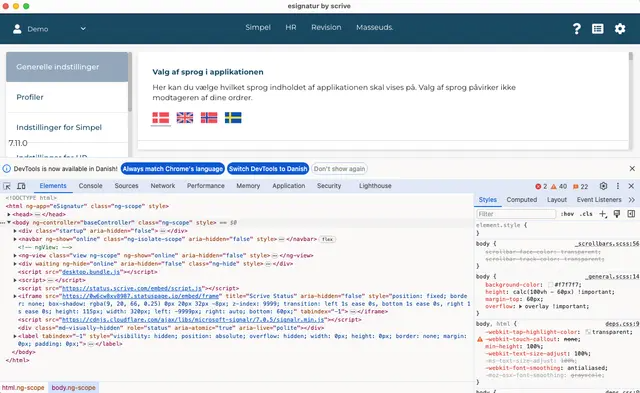Toggle the computed styles sidebar icon

click(631, 214)
